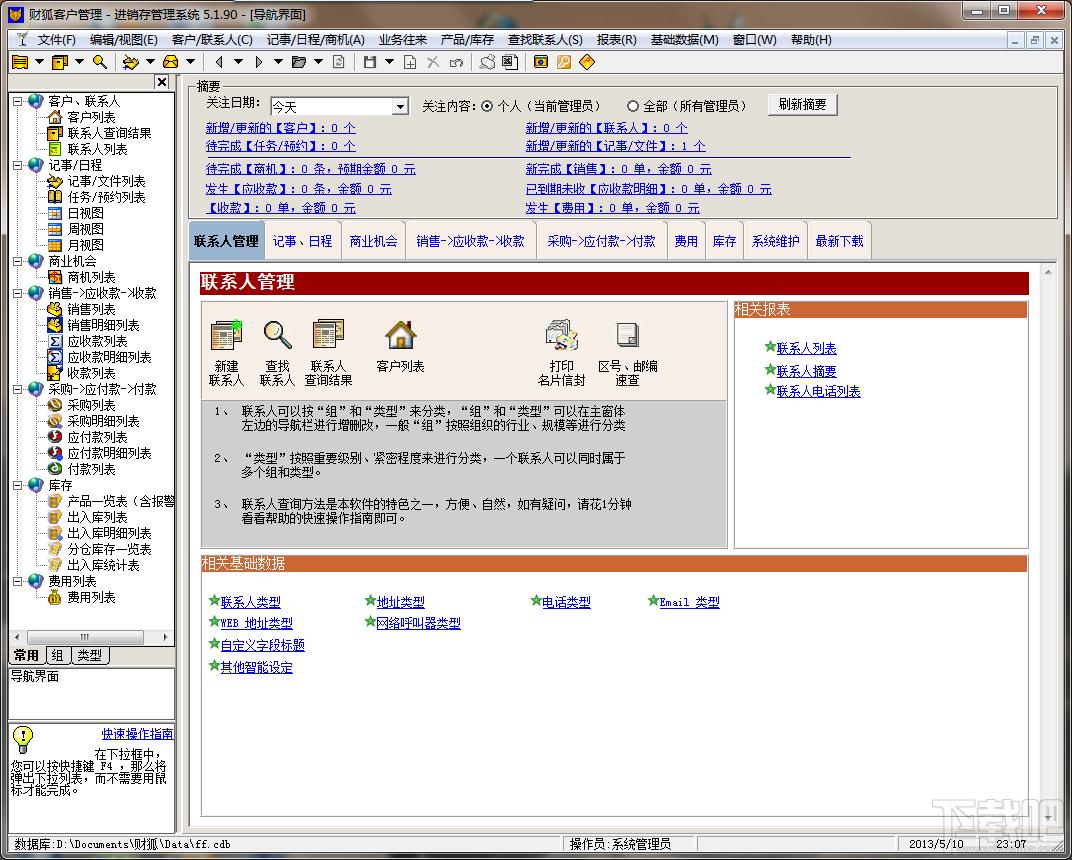
Task: Select the 个人（当前管理员）radio button
Action: tap(487, 106)
